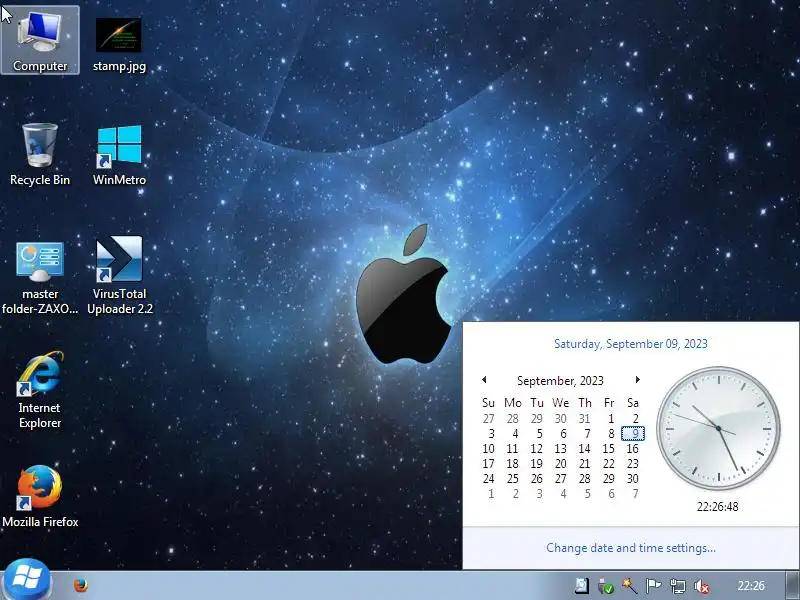Viewport: 800px width, 600px height.
Task: Select August 27 in the calendar
Action: [488, 419]
